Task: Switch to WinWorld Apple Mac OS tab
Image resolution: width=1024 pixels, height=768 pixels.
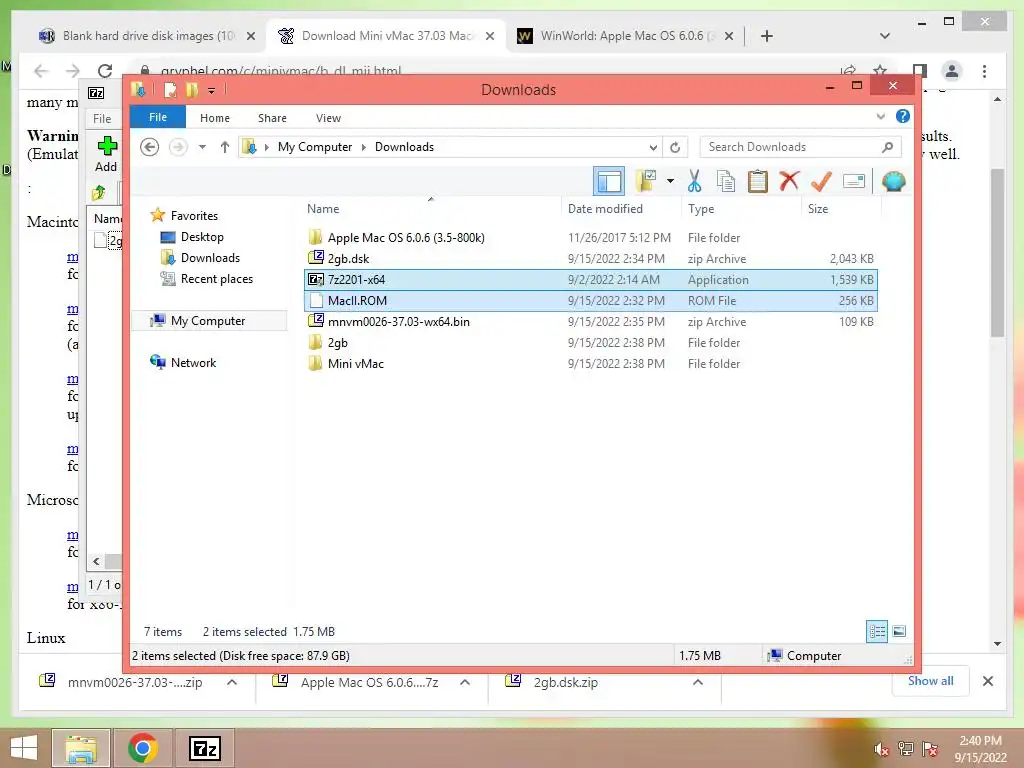Action: (x=624, y=36)
